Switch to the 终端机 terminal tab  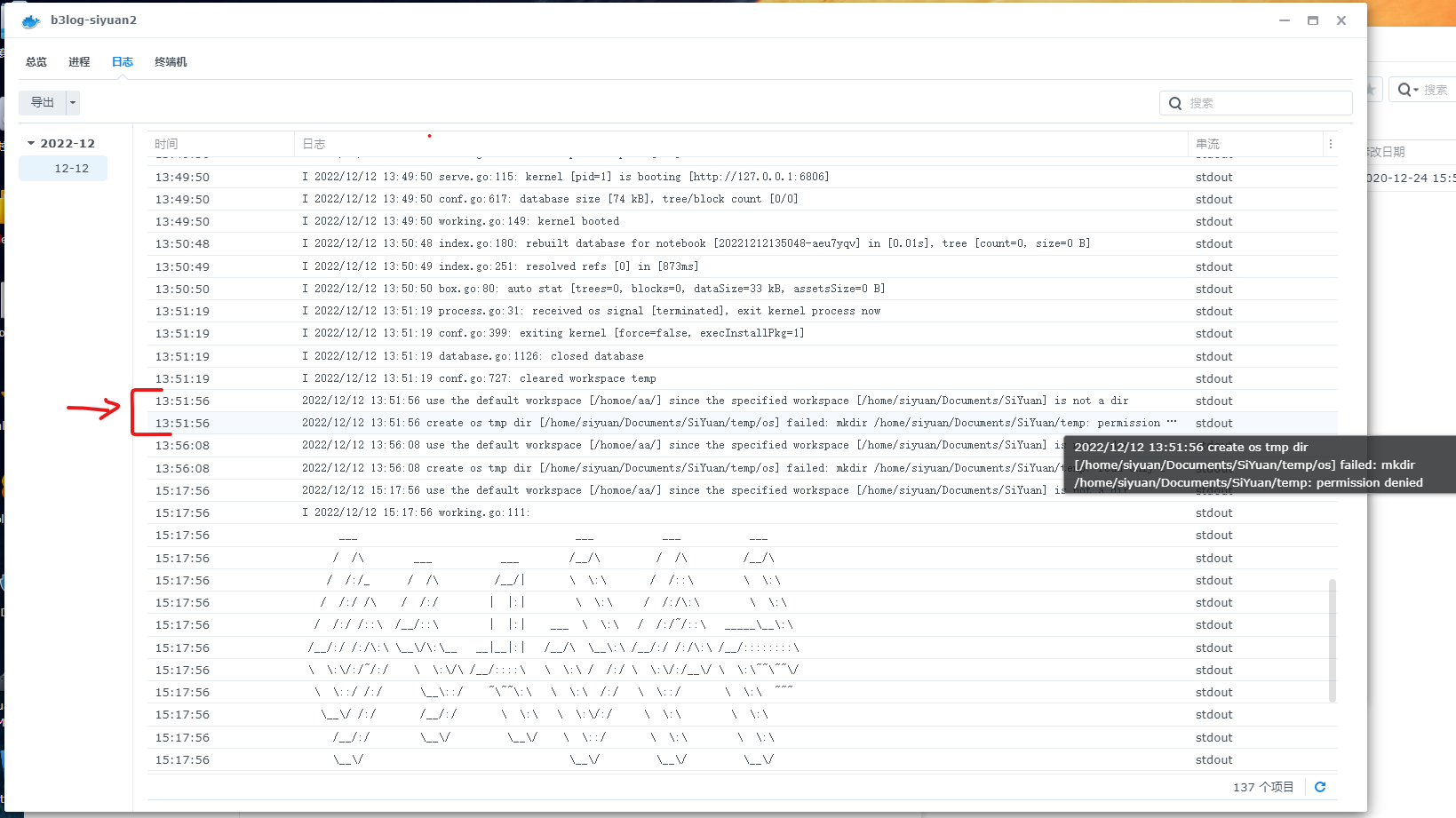tap(170, 61)
